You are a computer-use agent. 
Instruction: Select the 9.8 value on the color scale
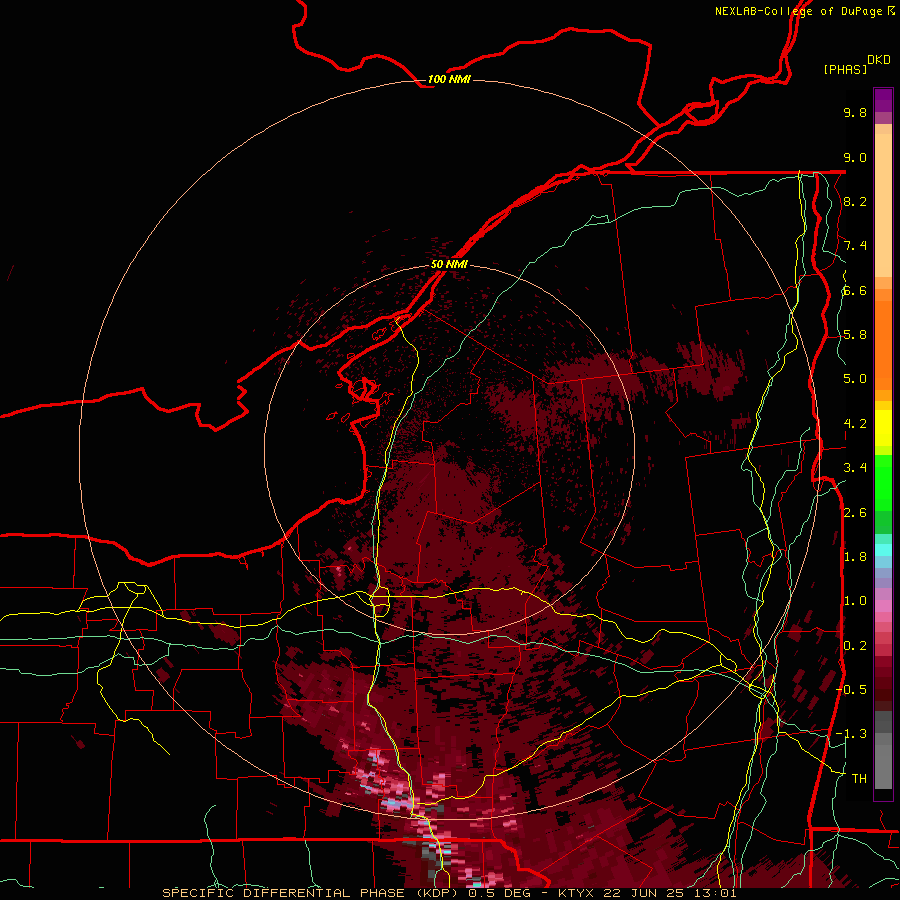tap(855, 112)
